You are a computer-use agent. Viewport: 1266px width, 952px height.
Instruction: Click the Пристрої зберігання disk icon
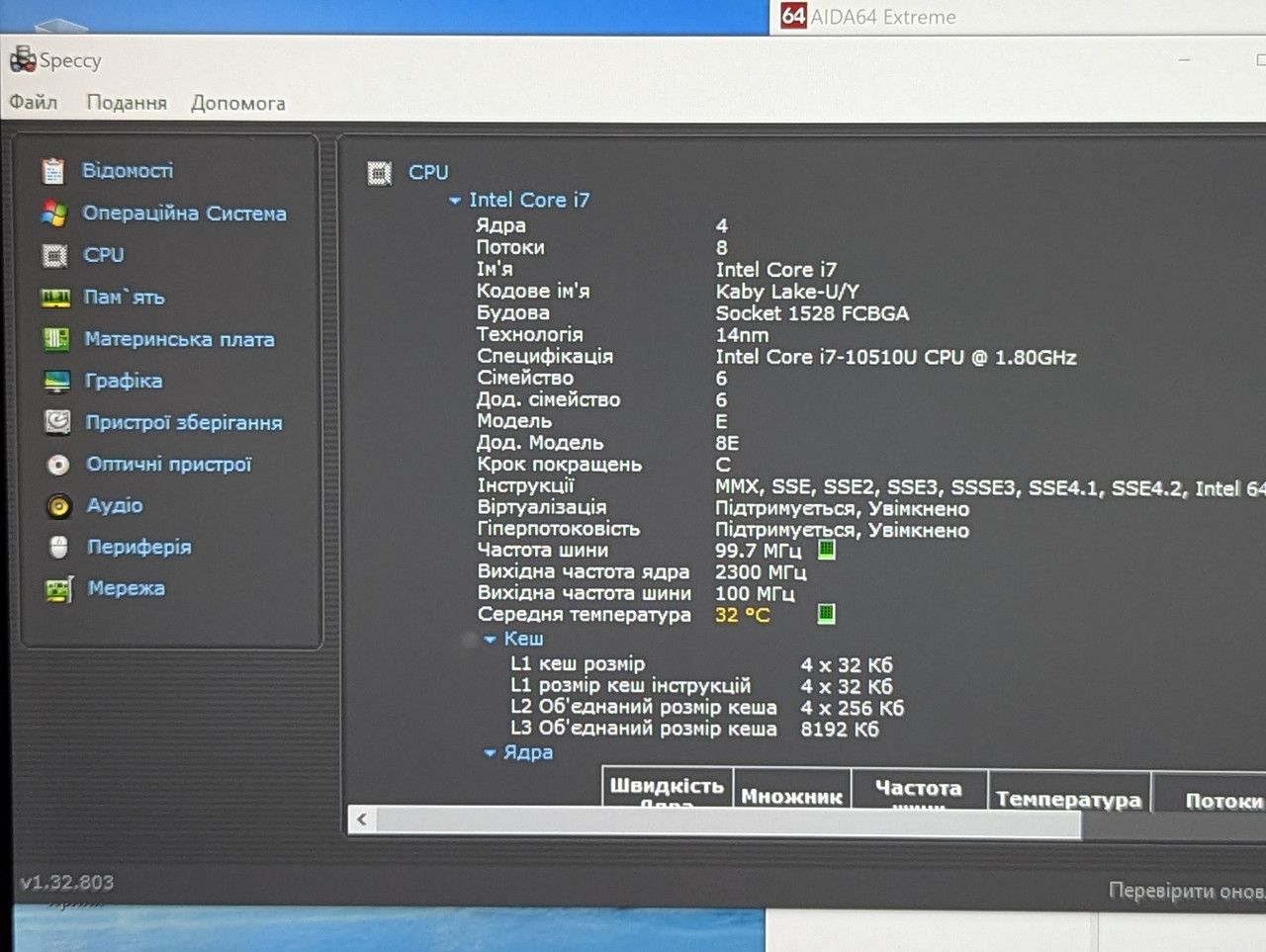tap(57, 422)
